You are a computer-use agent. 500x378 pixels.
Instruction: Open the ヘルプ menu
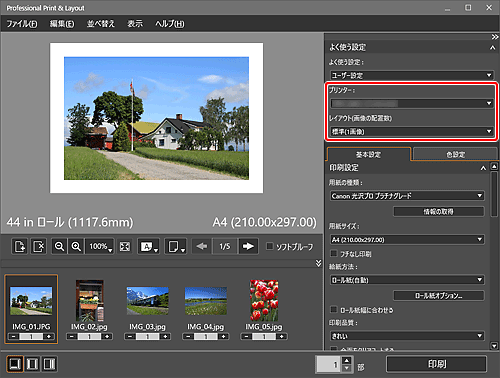pos(170,24)
